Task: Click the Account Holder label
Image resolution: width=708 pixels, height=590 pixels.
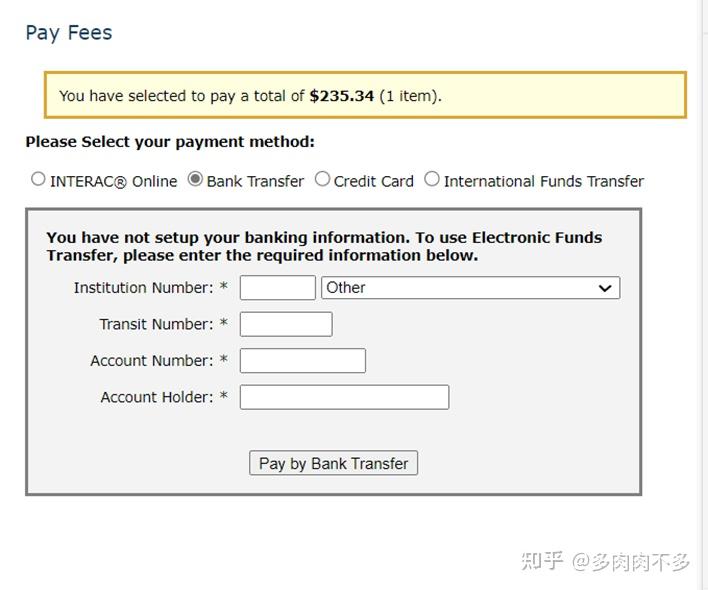Action: tap(156, 397)
